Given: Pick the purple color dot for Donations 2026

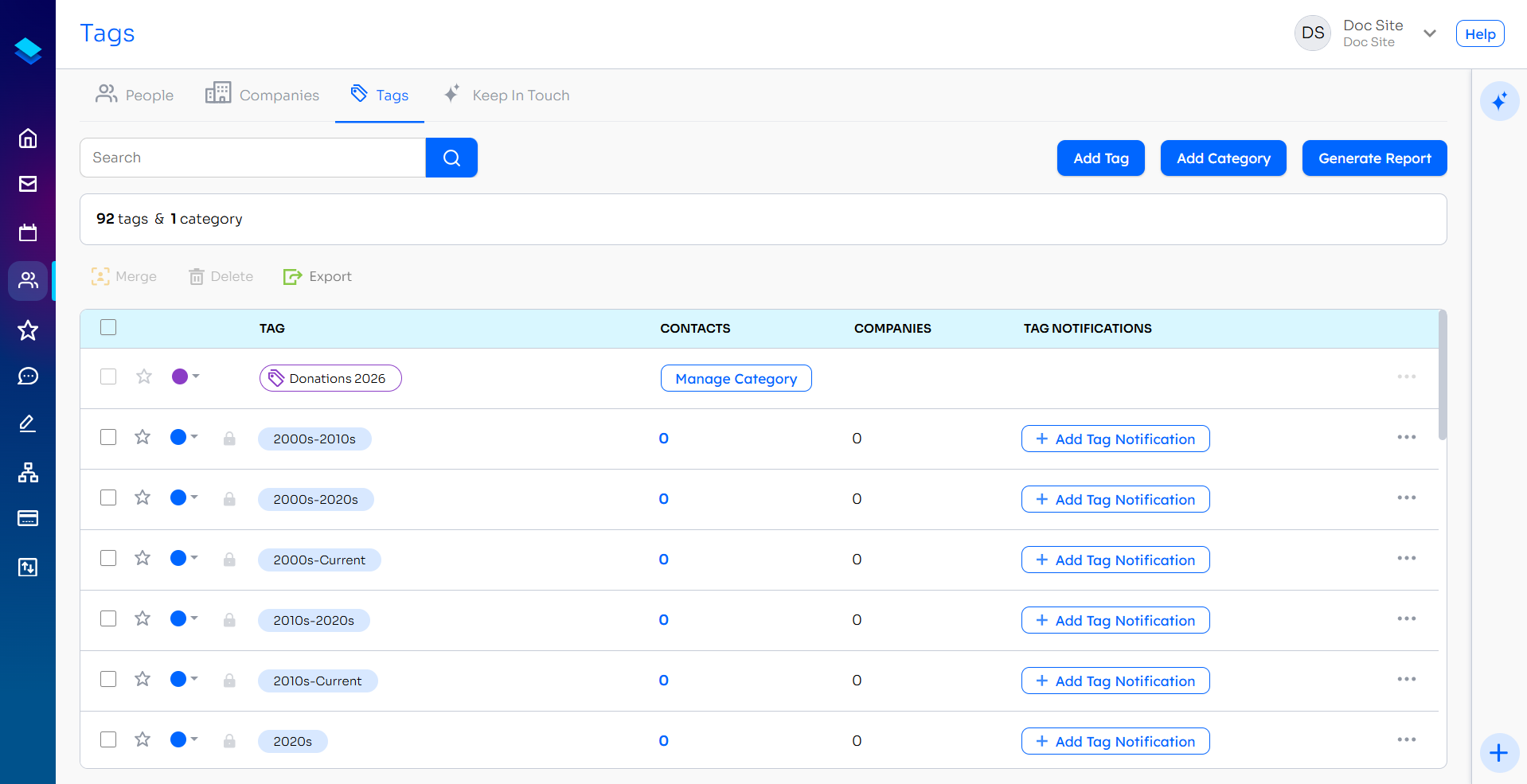Looking at the screenshot, I should tap(180, 376).
